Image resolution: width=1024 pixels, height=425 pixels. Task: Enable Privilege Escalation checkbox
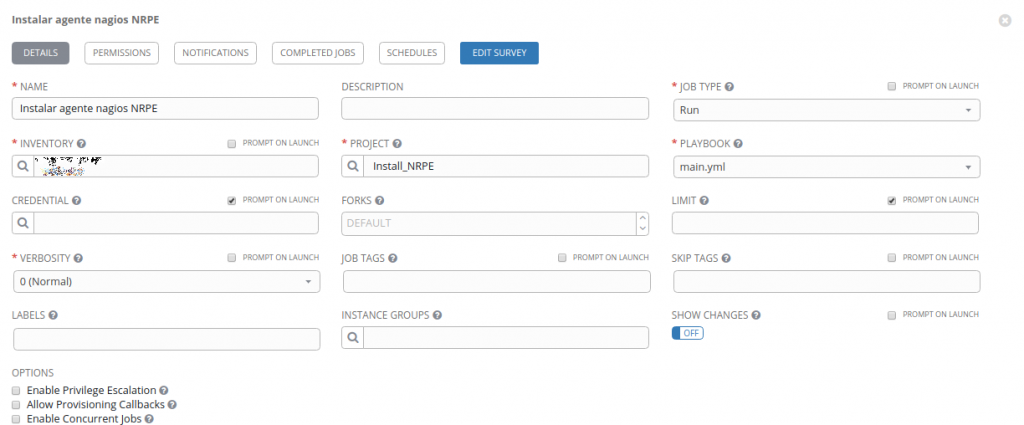(16, 390)
